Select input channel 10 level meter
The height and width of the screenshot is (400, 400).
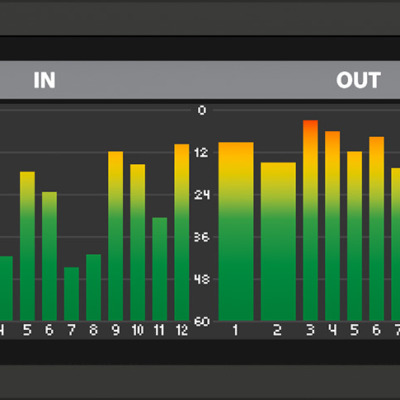click(x=138, y=243)
